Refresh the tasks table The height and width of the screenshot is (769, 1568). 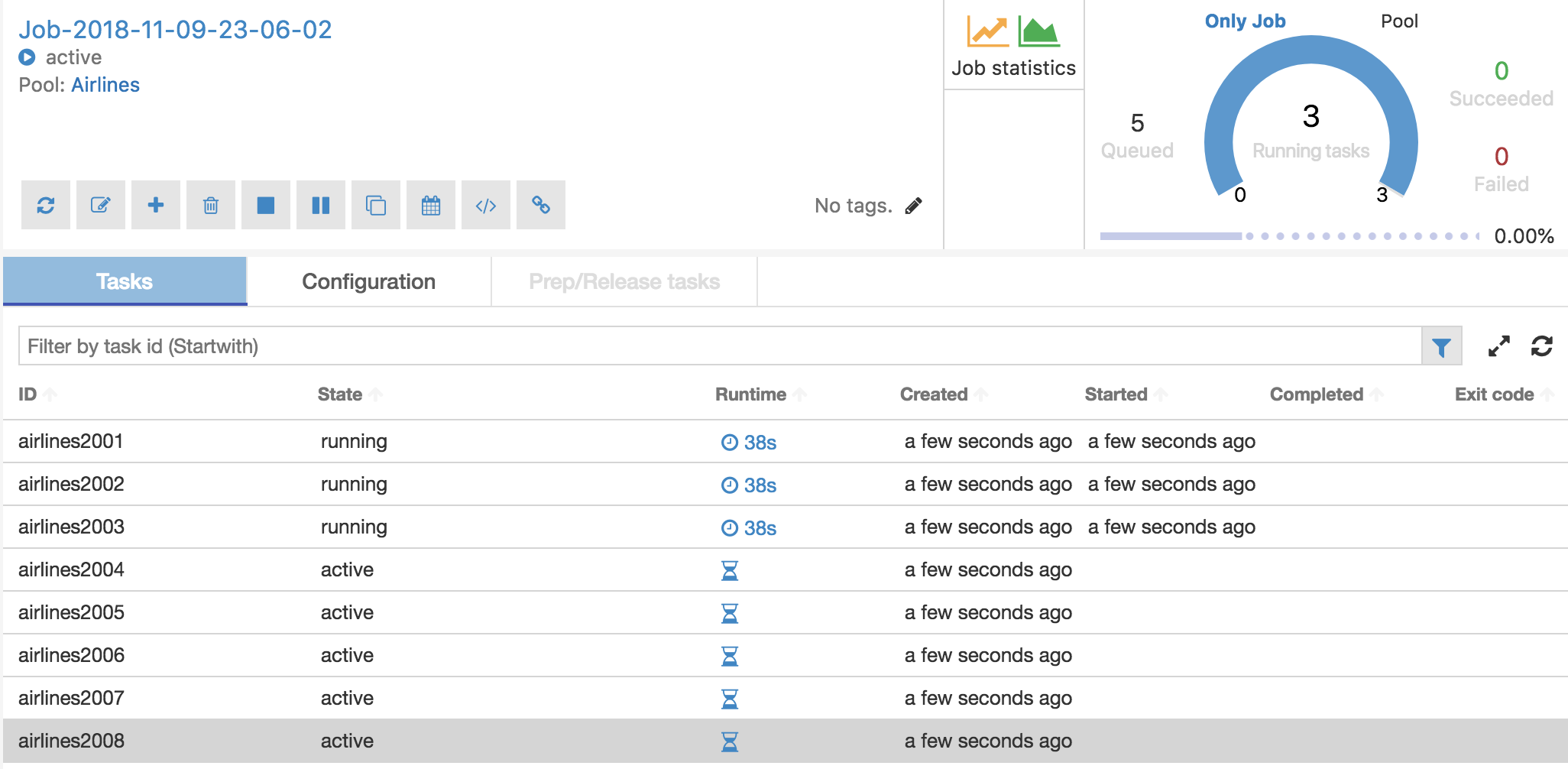[x=1543, y=346]
